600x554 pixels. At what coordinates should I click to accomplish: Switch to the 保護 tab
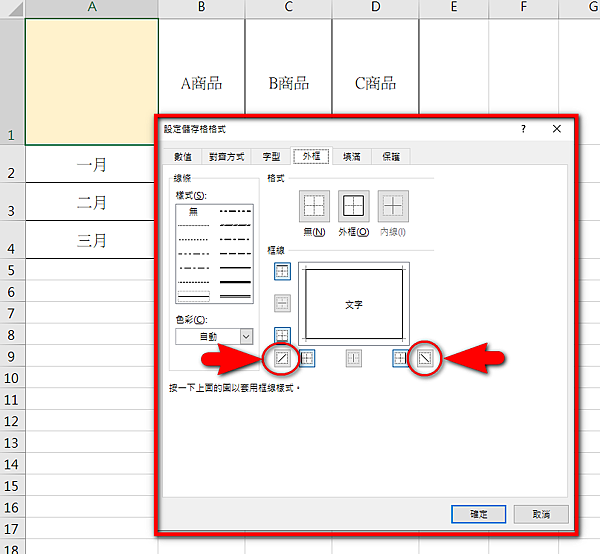391,156
